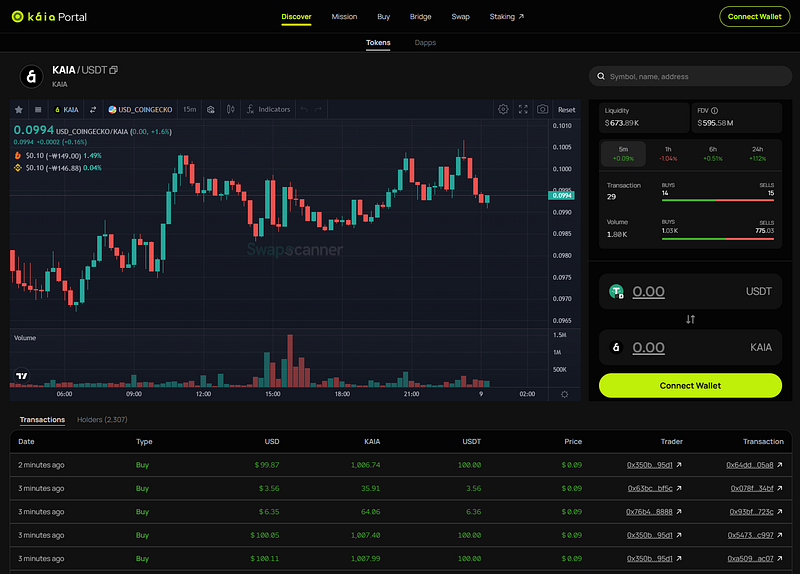Screen dimensions: 800x574
Task: Open the 15m interval dropdown
Action: [189, 109]
